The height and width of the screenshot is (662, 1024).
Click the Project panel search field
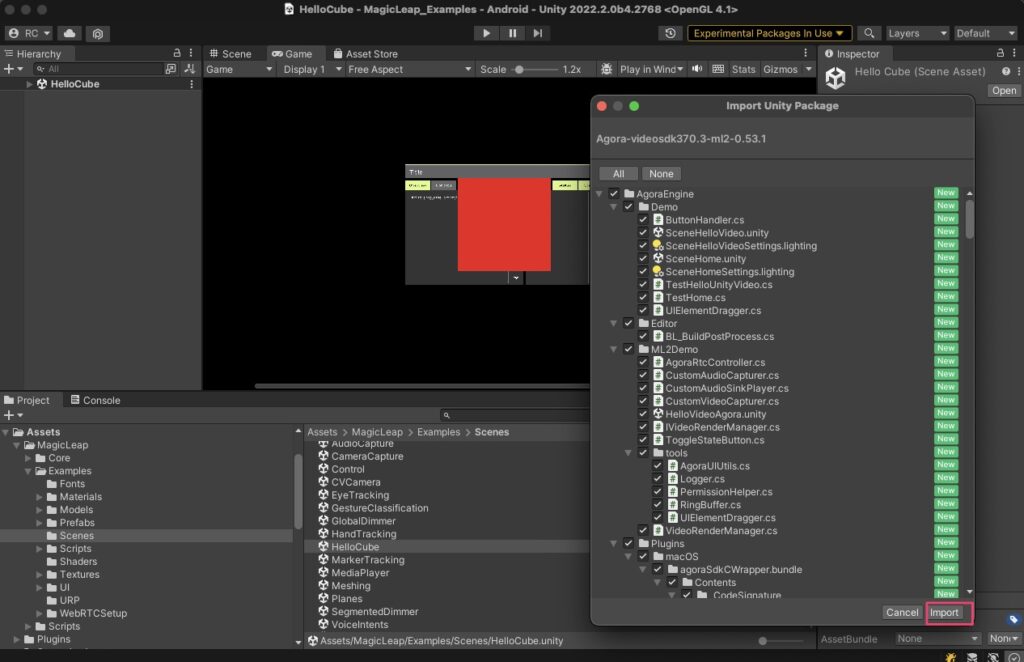tap(515, 415)
